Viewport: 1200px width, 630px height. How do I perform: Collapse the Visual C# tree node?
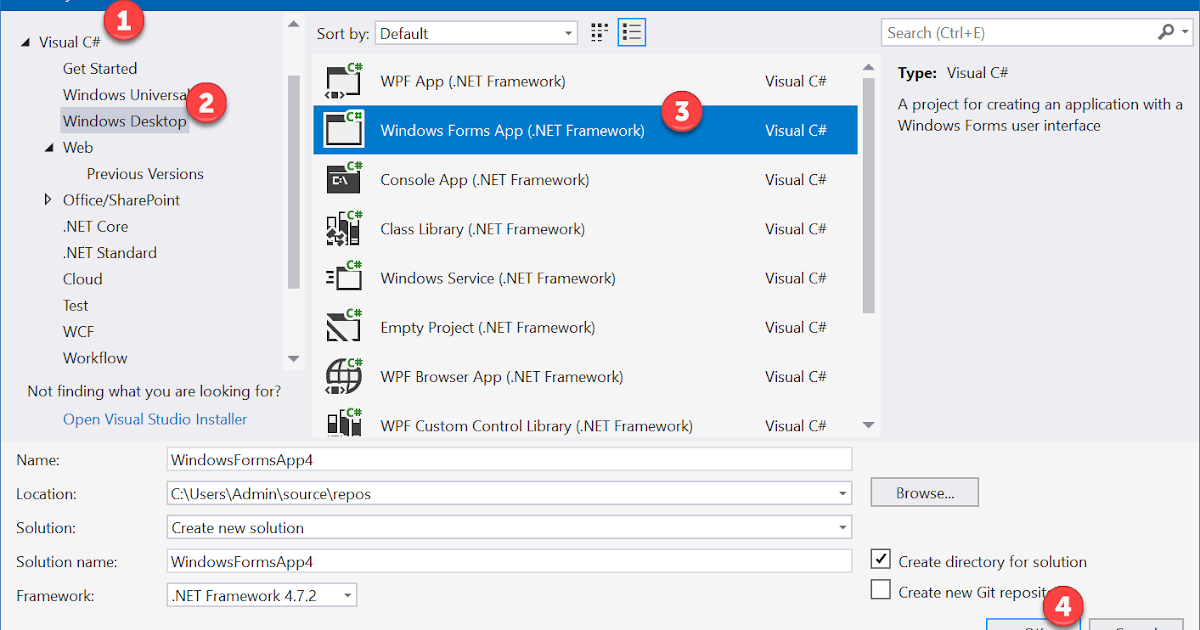pyautogui.click(x=24, y=42)
